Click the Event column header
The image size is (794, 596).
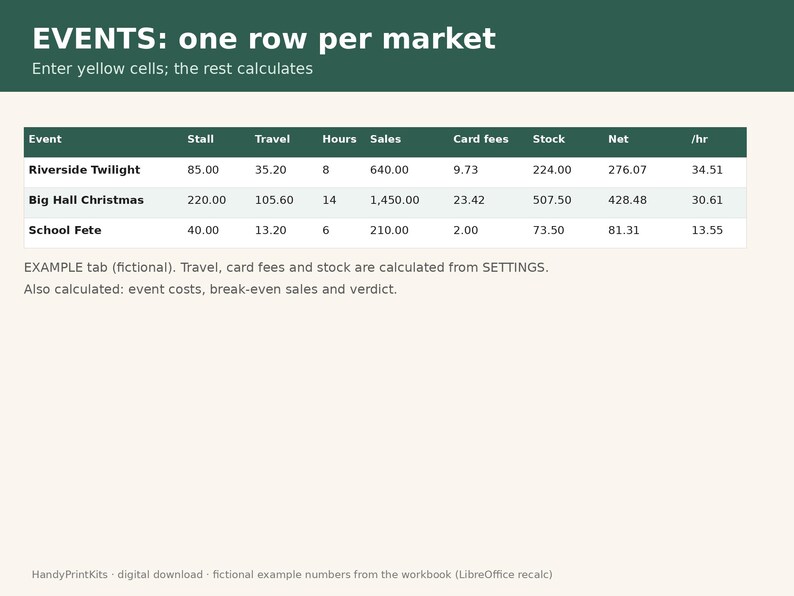(45, 139)
